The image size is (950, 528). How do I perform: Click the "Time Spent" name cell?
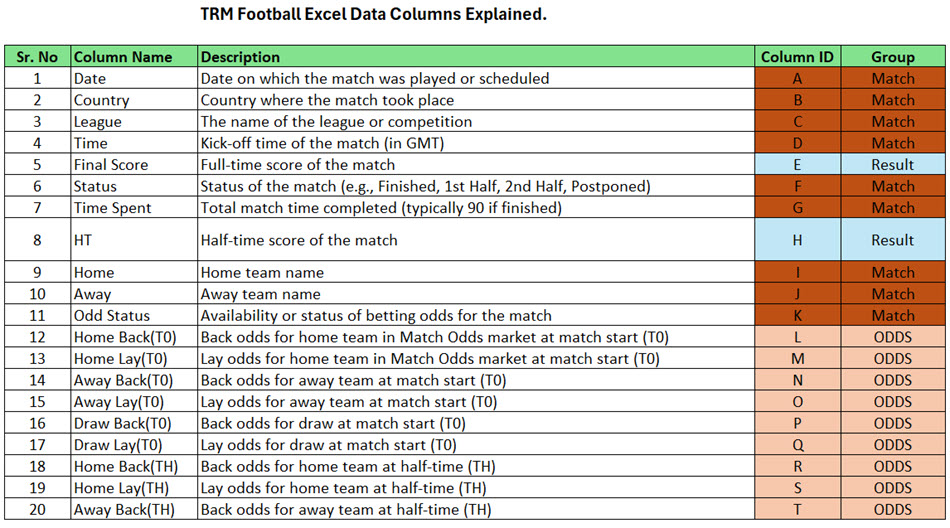(113, 207)
